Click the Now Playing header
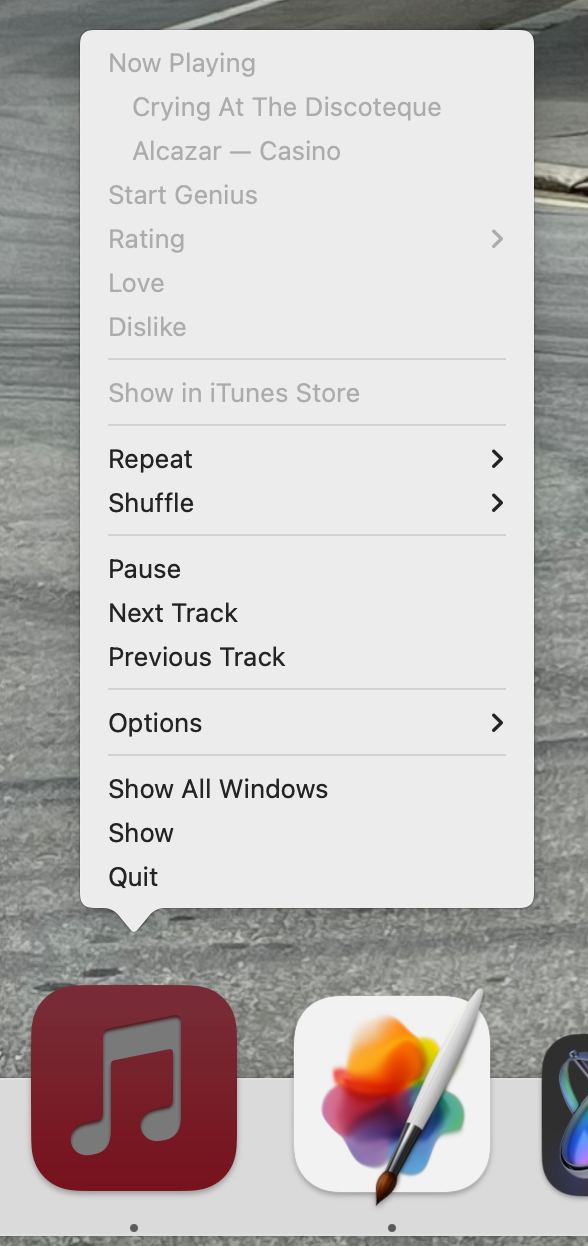 coord(182,63)
